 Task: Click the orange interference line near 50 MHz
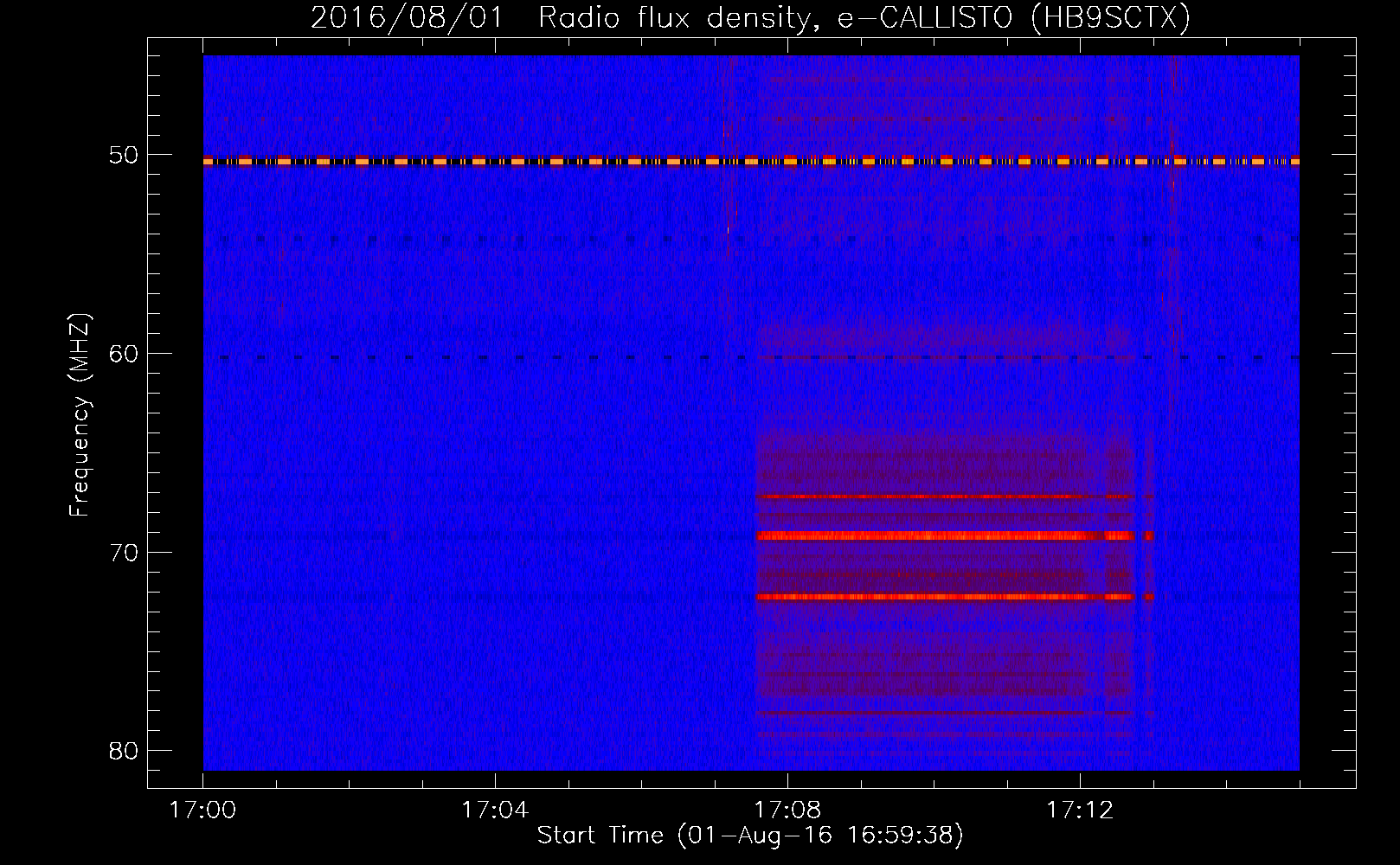click(751, 161)
